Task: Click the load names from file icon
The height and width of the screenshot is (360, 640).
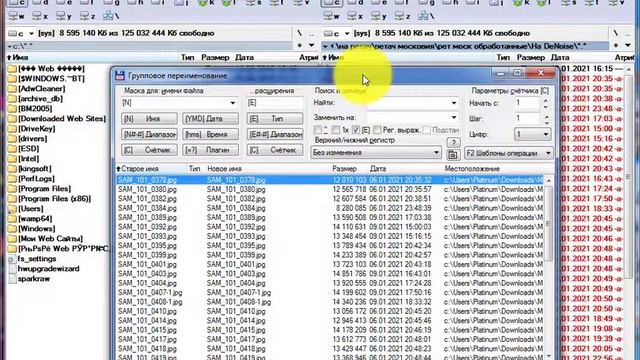Action: 453,154
